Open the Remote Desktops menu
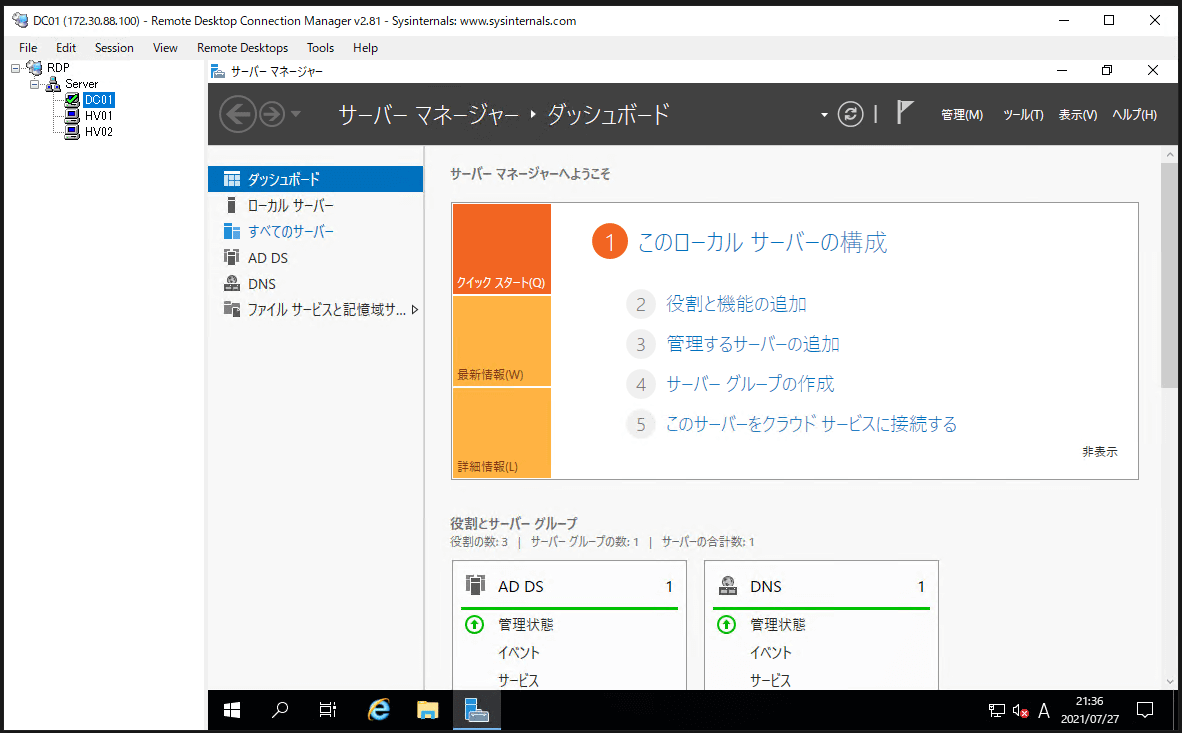This screenshot has height=733, width=1182. point(242,48)
